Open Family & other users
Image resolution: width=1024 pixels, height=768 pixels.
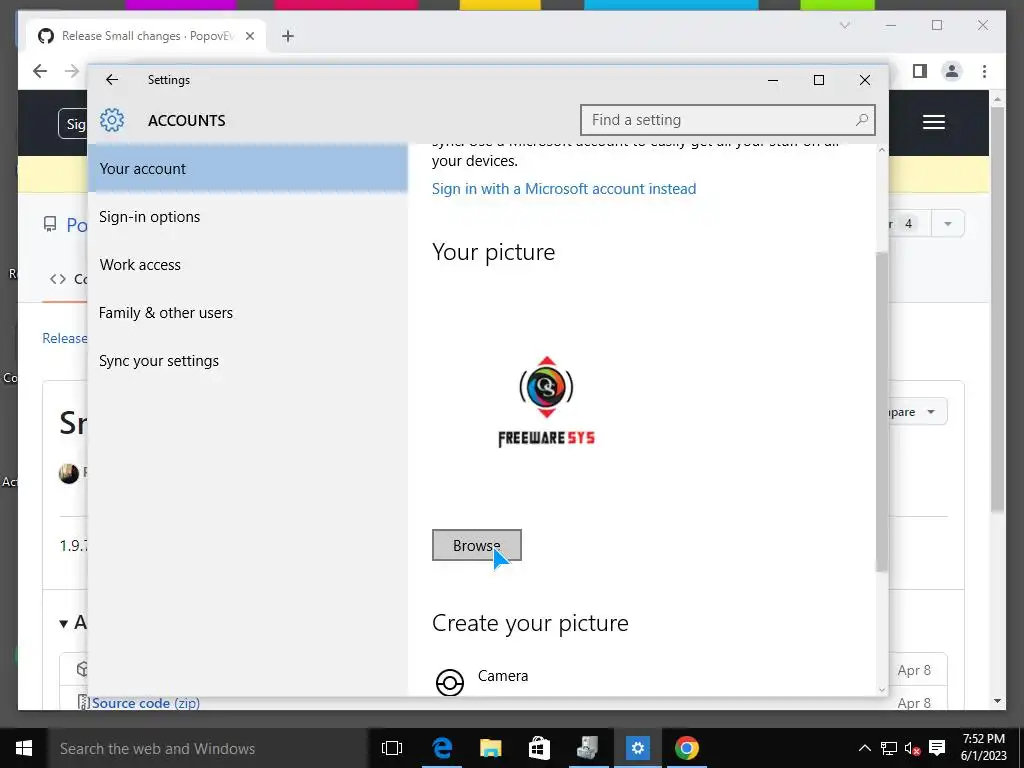pos(248,313)
